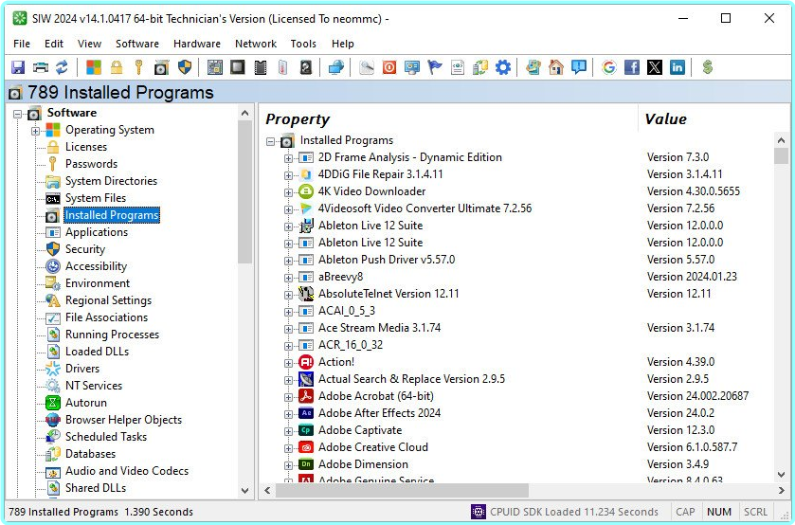Select Running Processes in the sidebar

pyautogui.click(x=111, y=335)
